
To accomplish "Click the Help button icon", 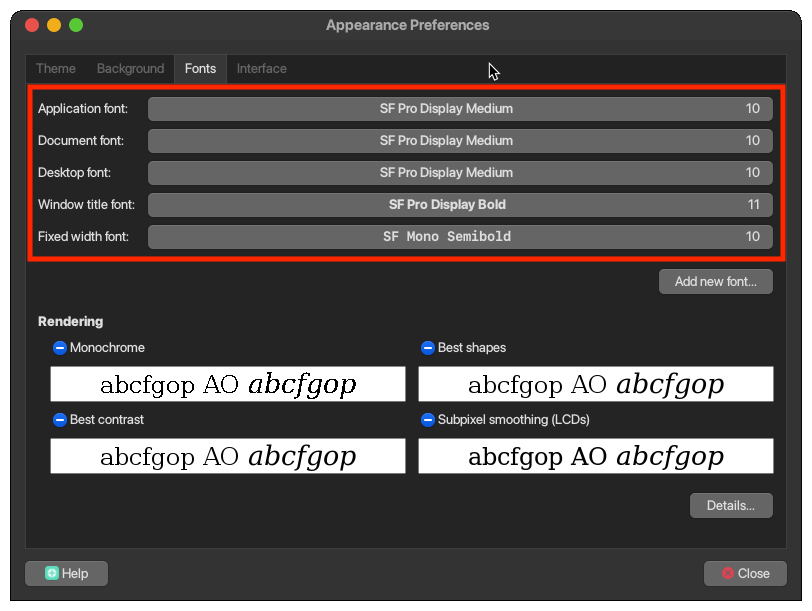I will click(x=52, y=573).
